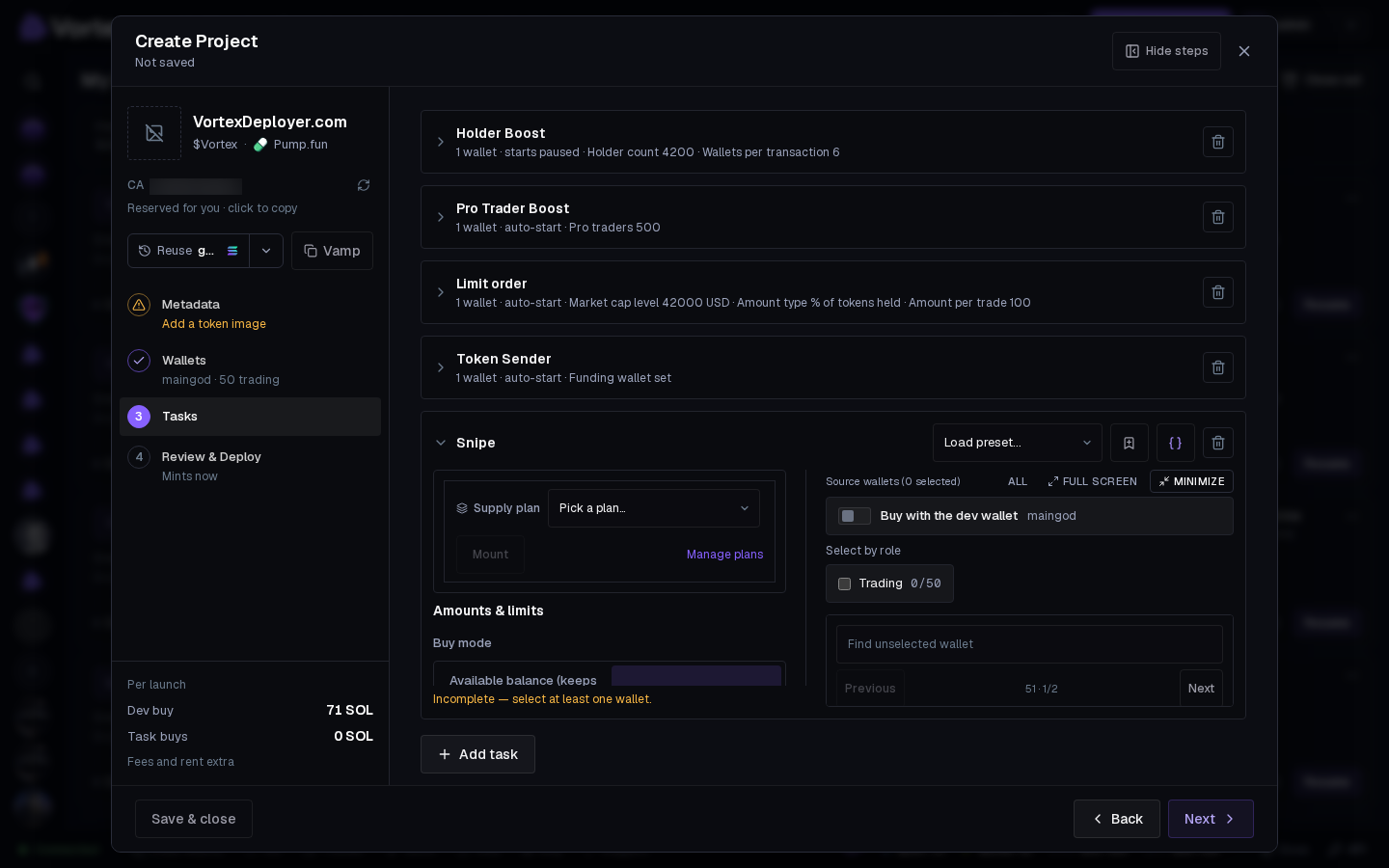
Task: Delete the Snipe task
Action: coord(1218,443)
